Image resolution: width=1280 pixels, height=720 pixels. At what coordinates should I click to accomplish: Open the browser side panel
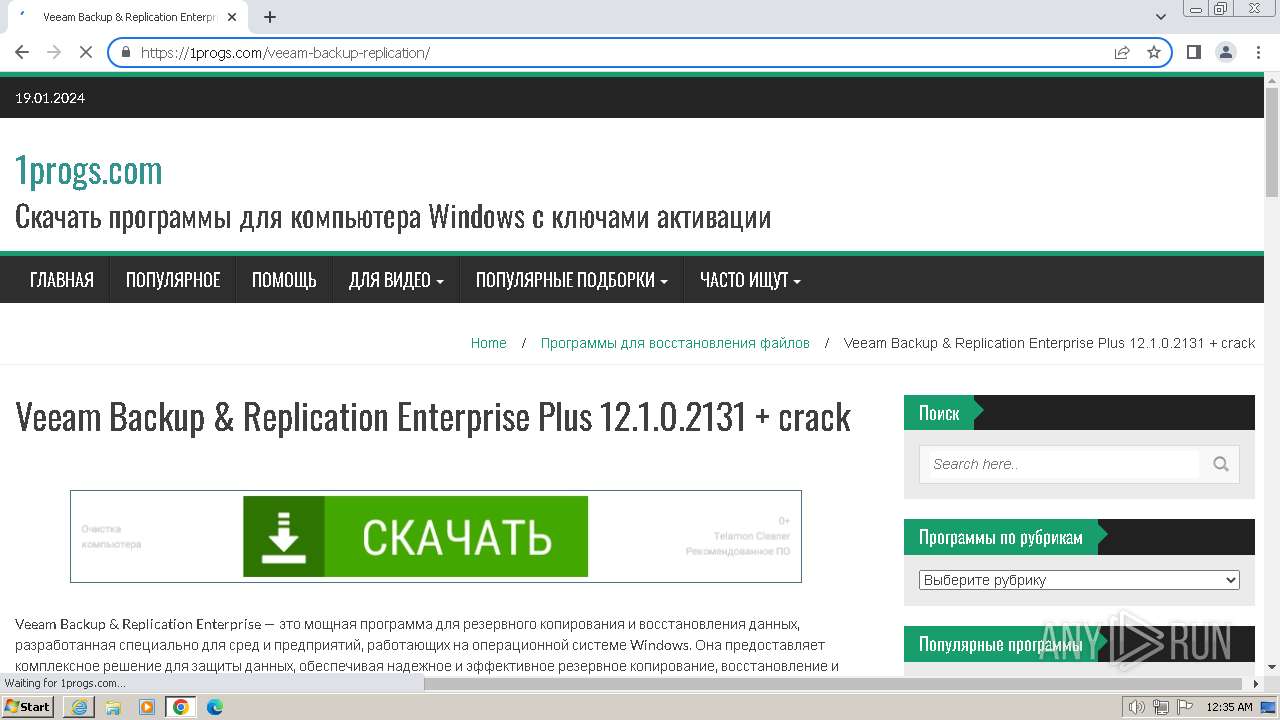1194,52
